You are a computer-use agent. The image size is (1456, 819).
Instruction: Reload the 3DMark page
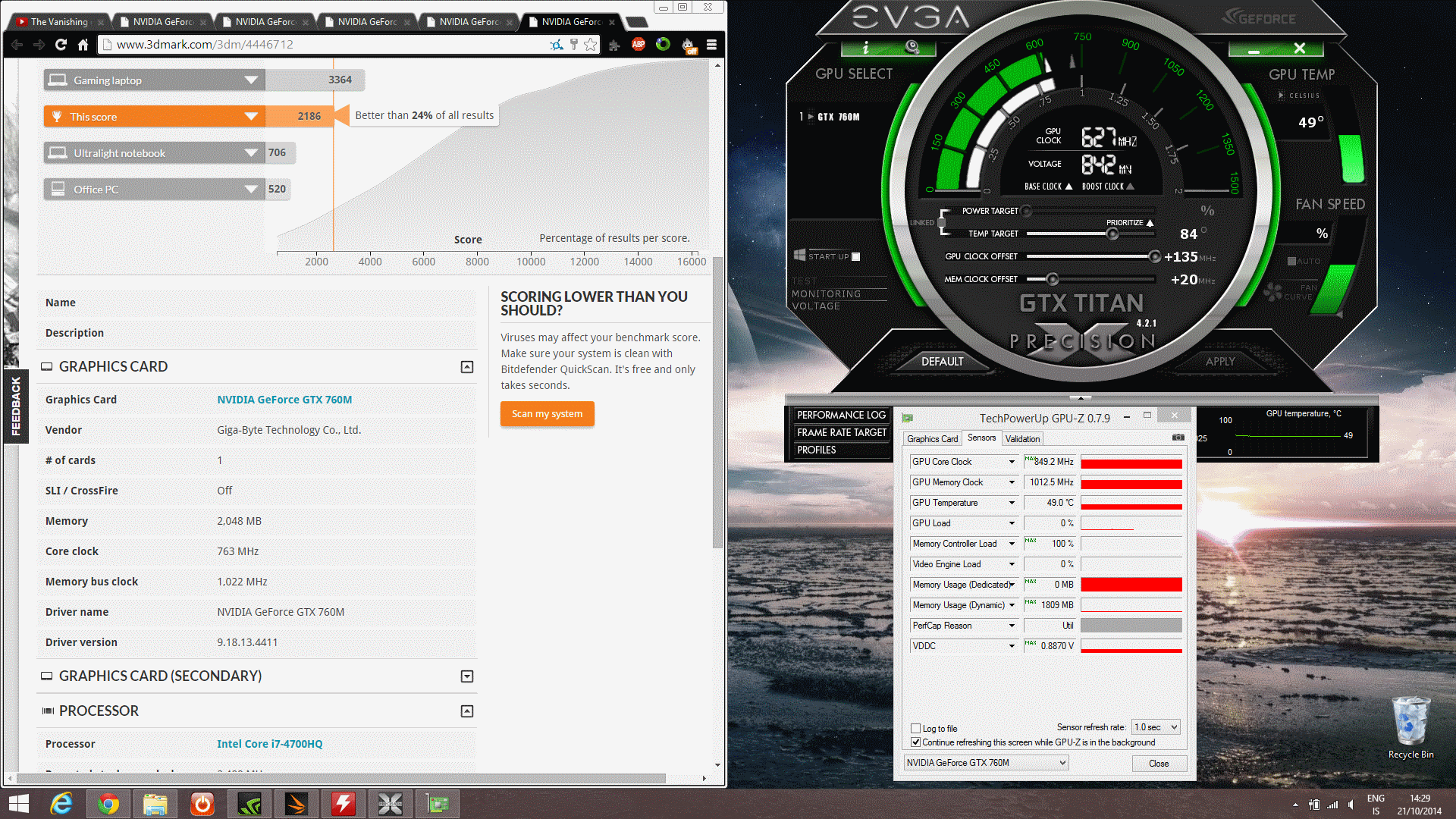click(x=61, y=45)
